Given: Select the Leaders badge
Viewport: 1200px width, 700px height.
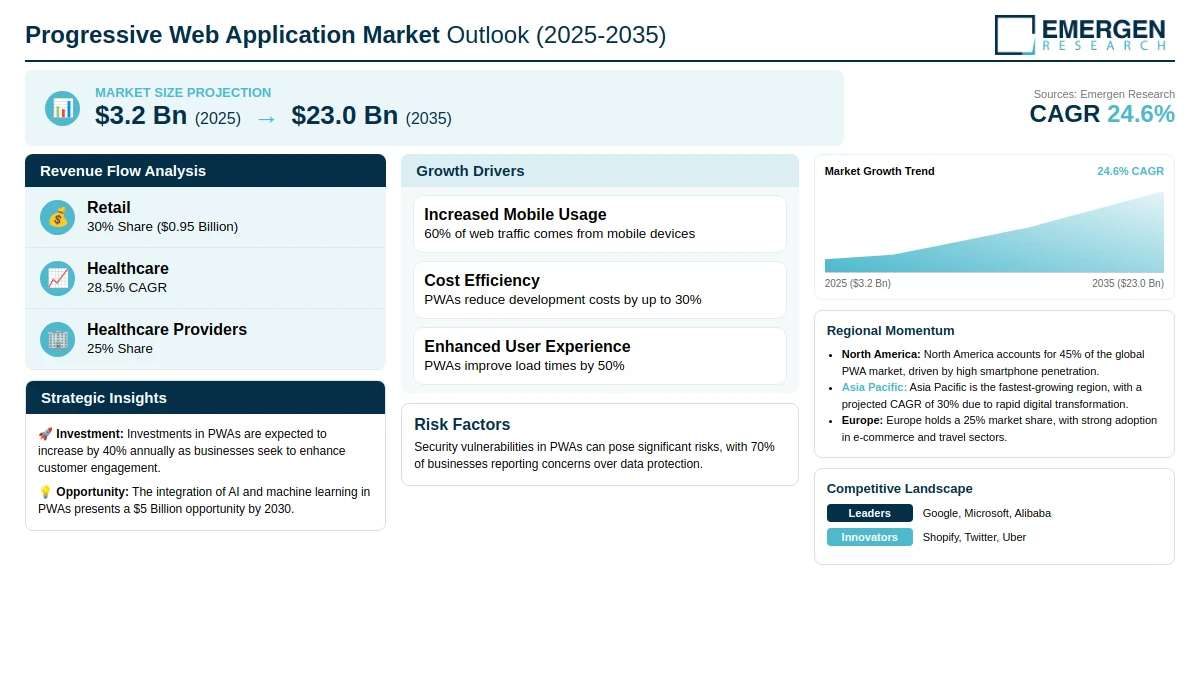Looking at the screenshot, I should (x=870, y=513).
